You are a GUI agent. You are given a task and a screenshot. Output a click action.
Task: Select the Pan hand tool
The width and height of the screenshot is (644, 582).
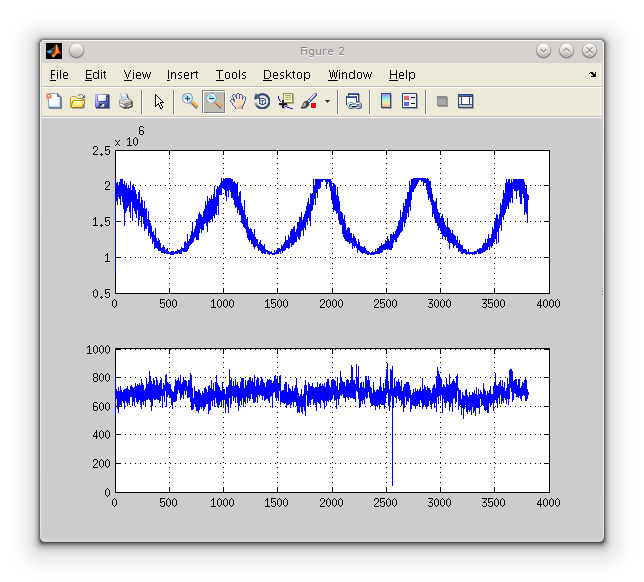click(238, 101)
